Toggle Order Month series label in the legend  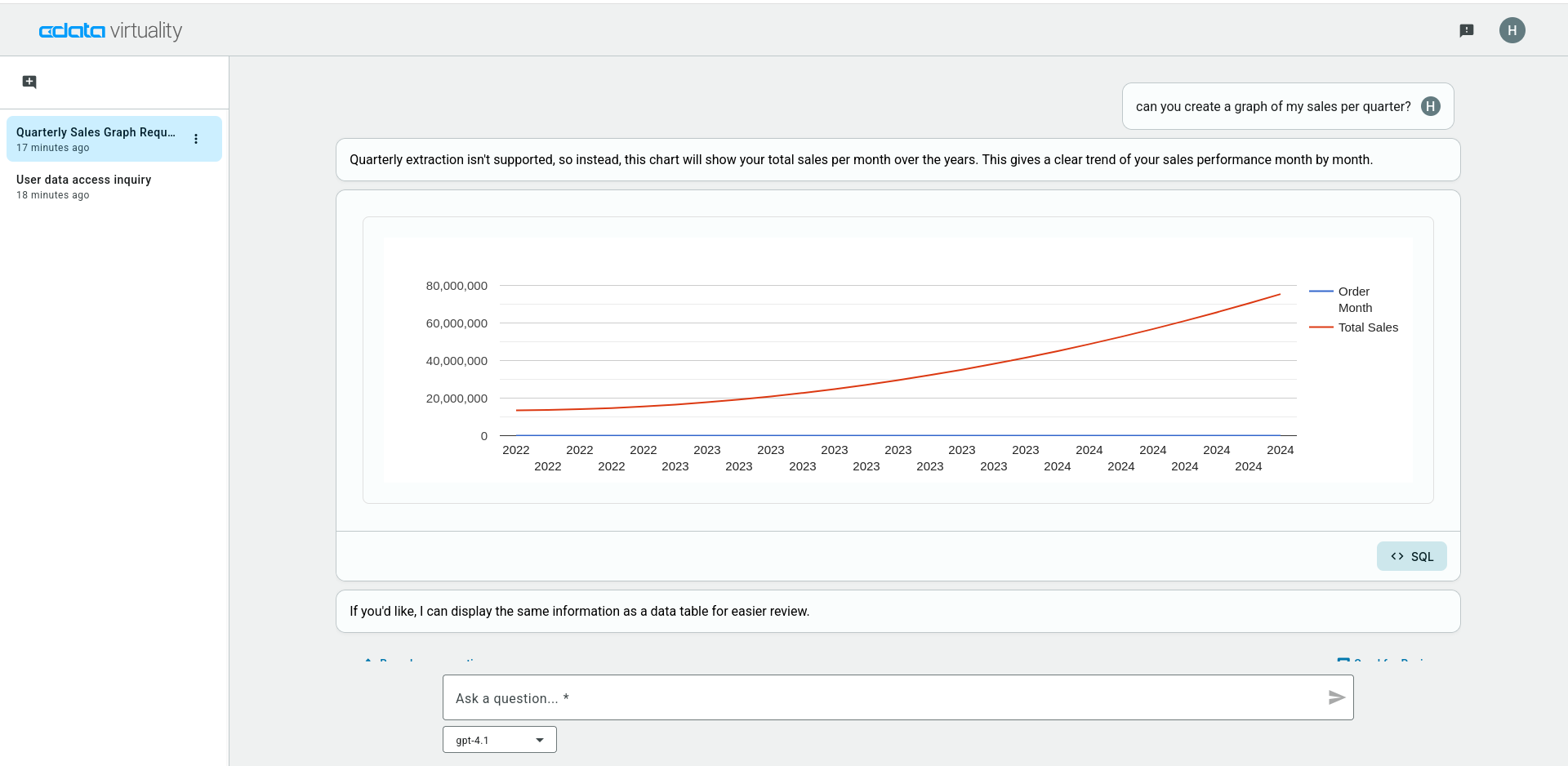(1355, 300)
